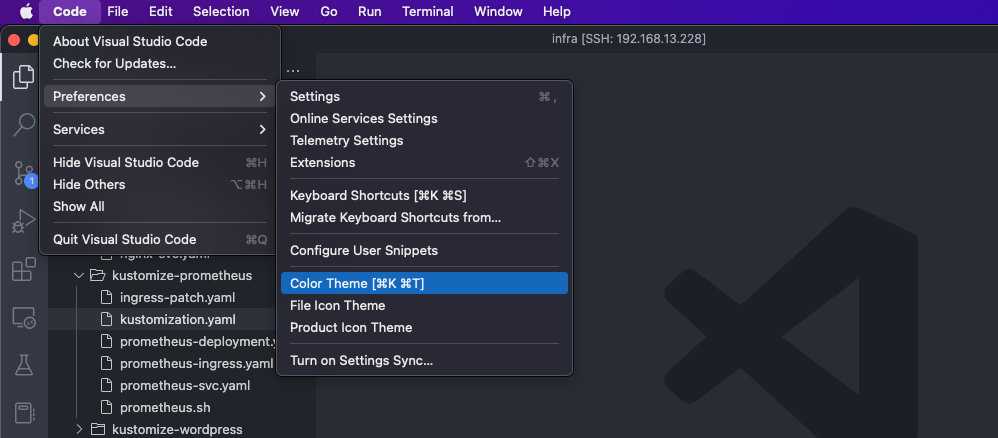Choose Extensions in Preferences submenu
The image size is (998, 438).
pyautogui.click(x=424, y=162)
